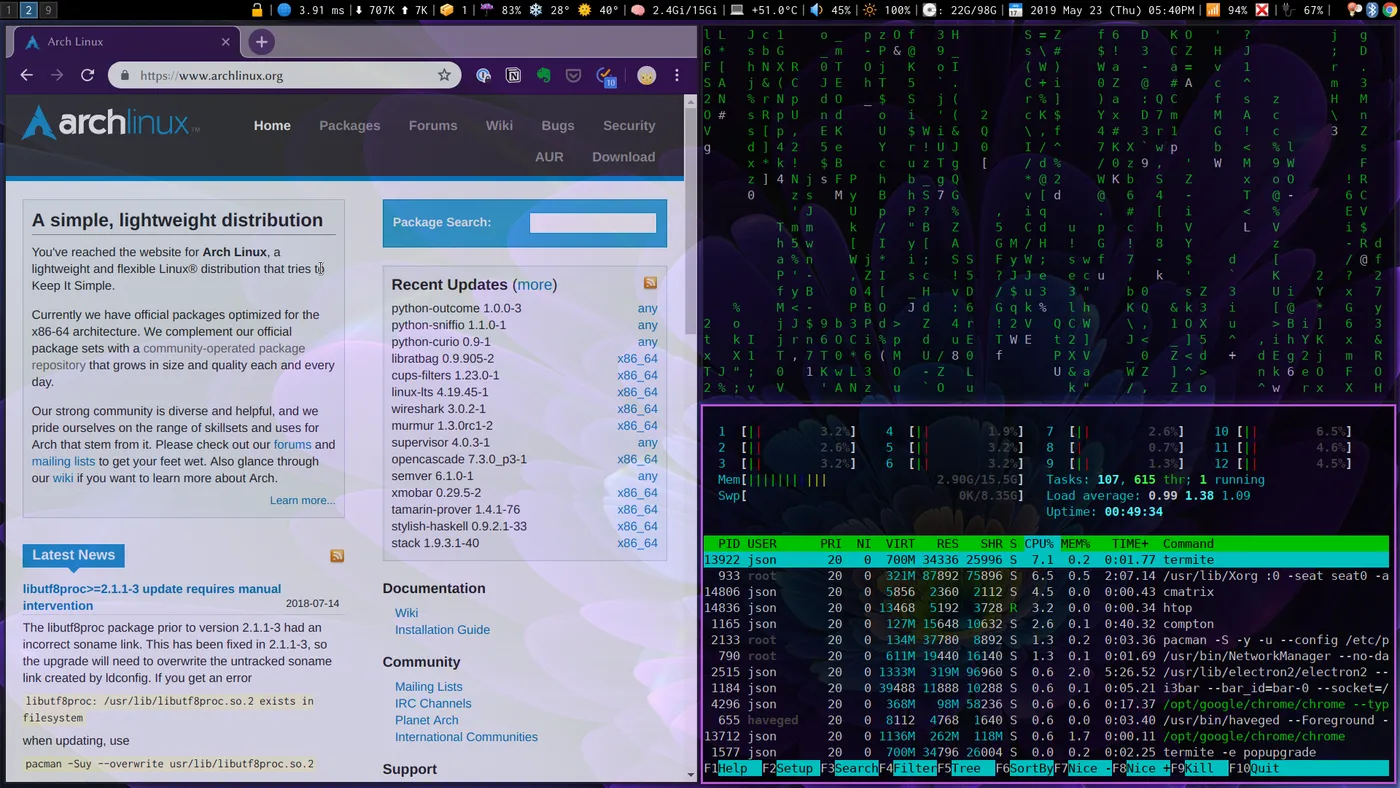Screen dimensions: 1400x788
Task: Switch to workspace 9 in the bar
Action: tap(47, 10)
